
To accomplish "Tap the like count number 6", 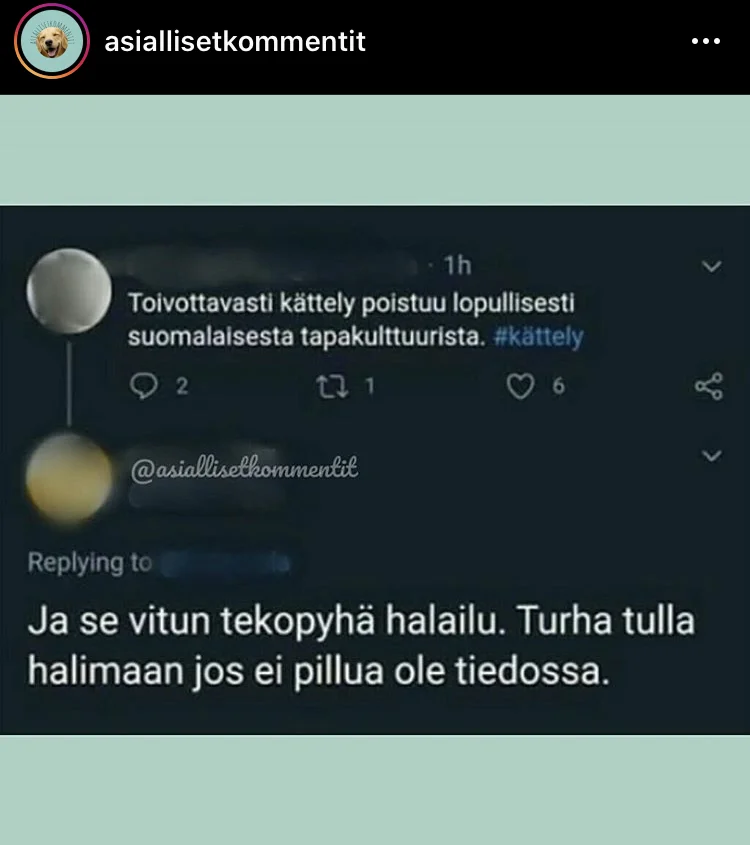I will [559, 386].
